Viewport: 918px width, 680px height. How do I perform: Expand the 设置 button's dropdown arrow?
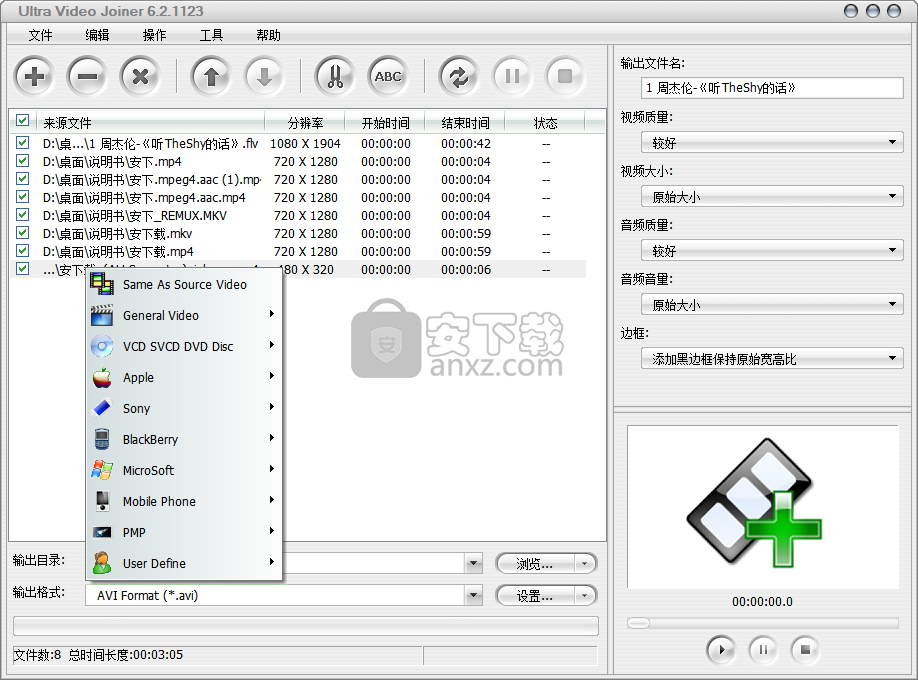coord(584,596)
